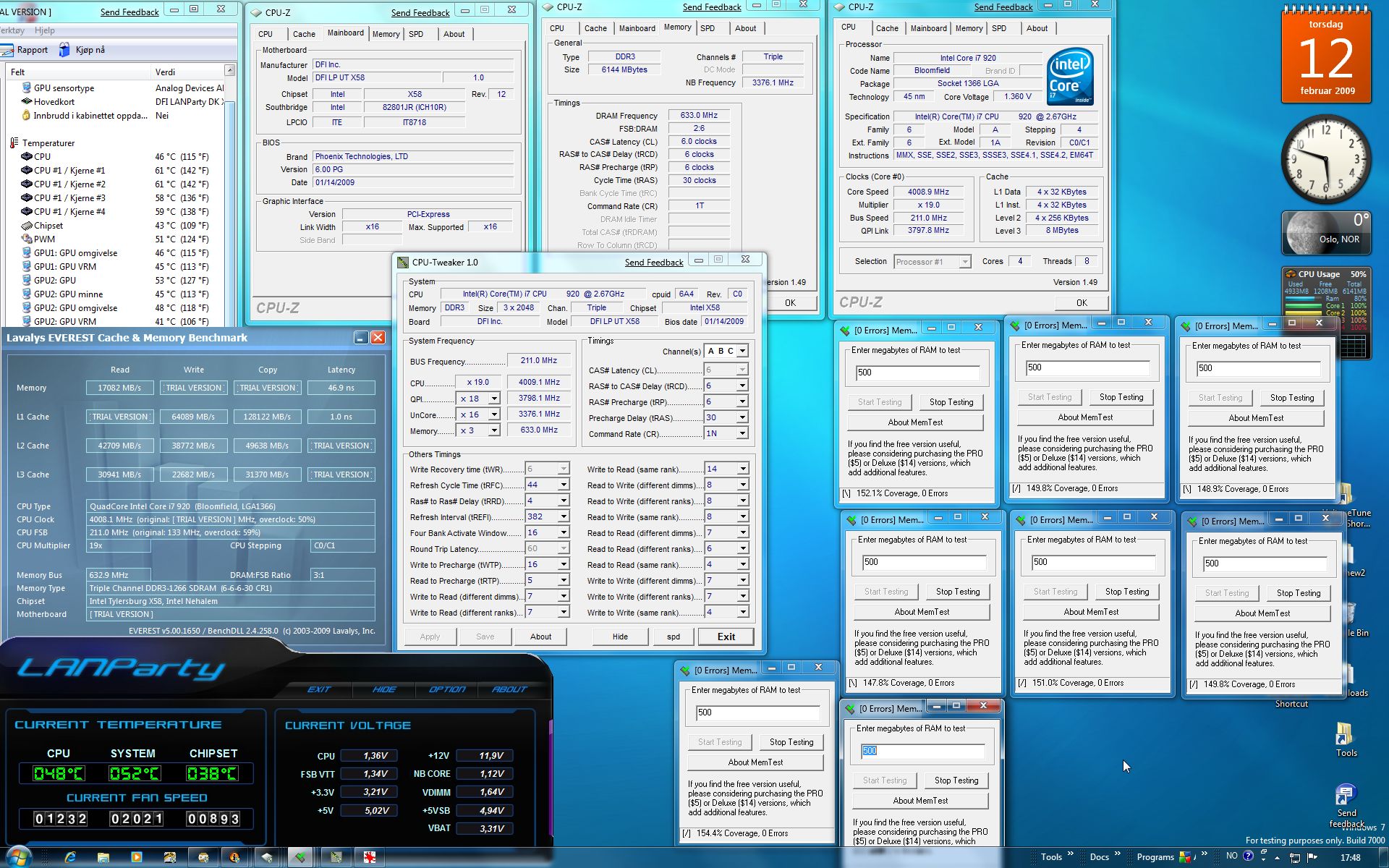This screenshot has width=1389, height=868.
Task: Open the Write to Precharge (tWTP) dropdown
Action: pos(563,564)
